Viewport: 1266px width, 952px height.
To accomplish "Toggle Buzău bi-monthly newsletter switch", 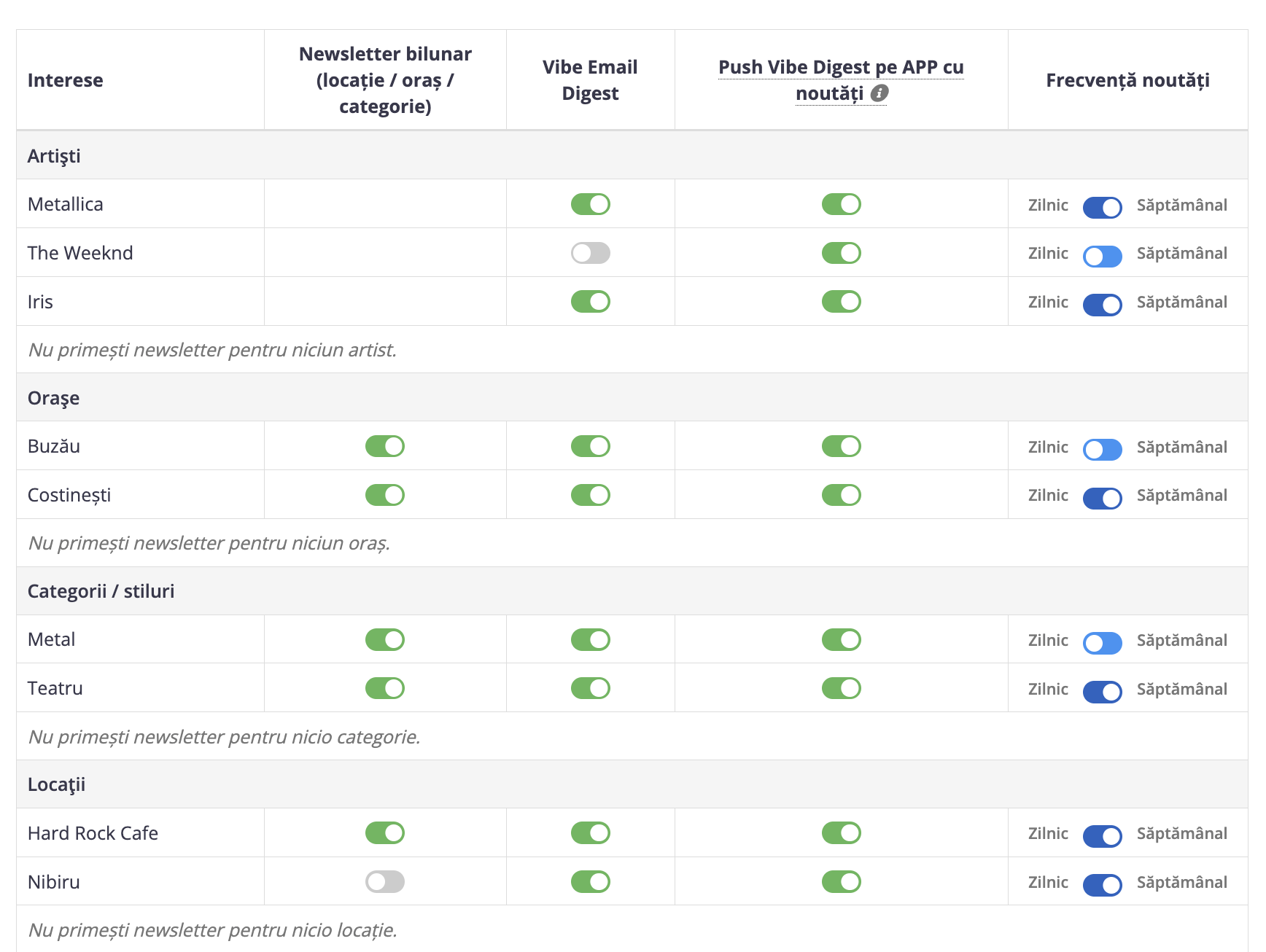I will pos(384,446).
